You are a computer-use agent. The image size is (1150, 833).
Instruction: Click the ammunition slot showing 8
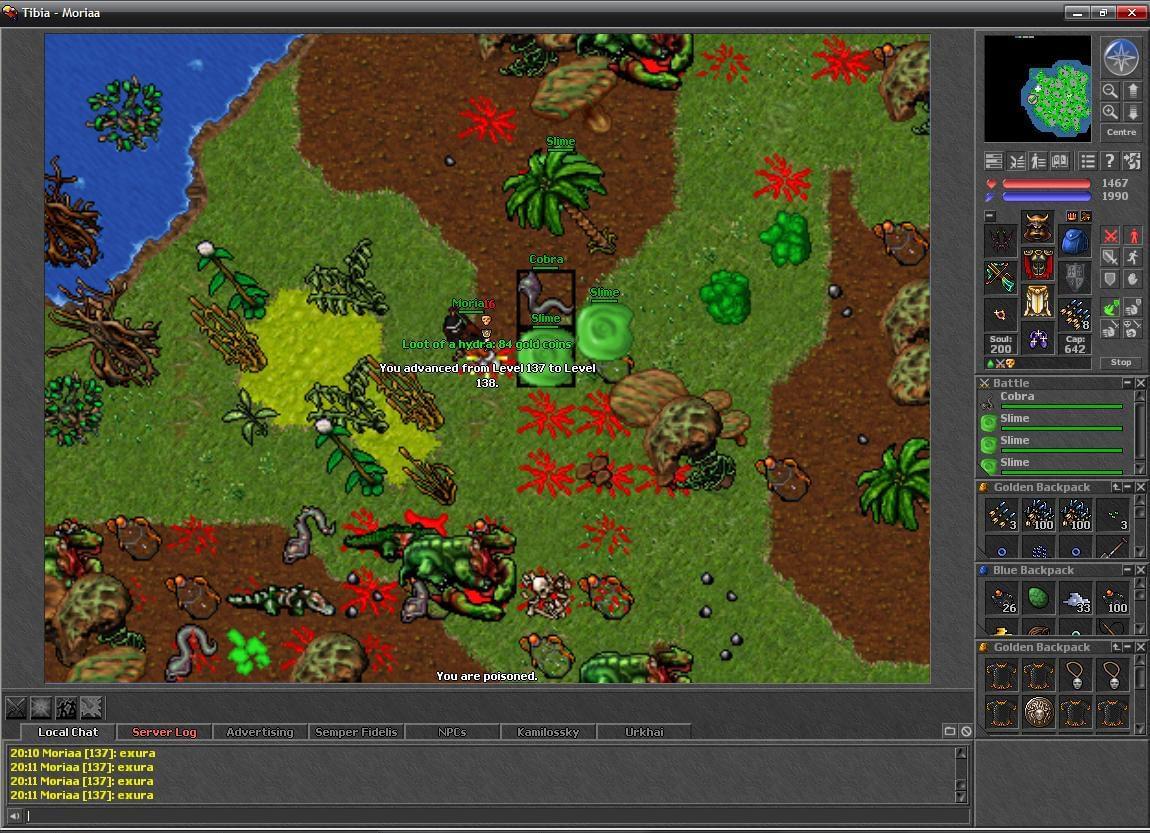tap(1074, 315)
